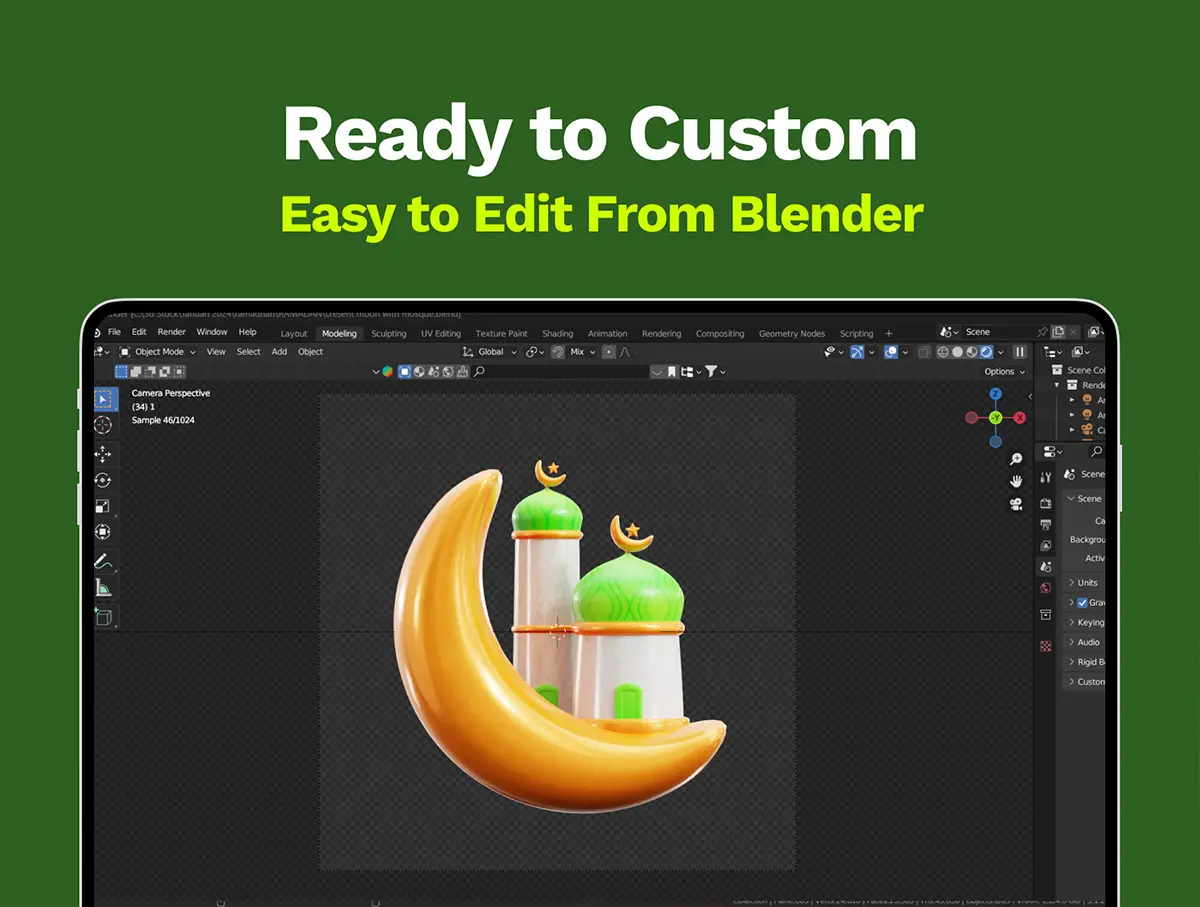Uncheck the Gravity checkbox
1200x907 pixels.
tap(1082, 603)
